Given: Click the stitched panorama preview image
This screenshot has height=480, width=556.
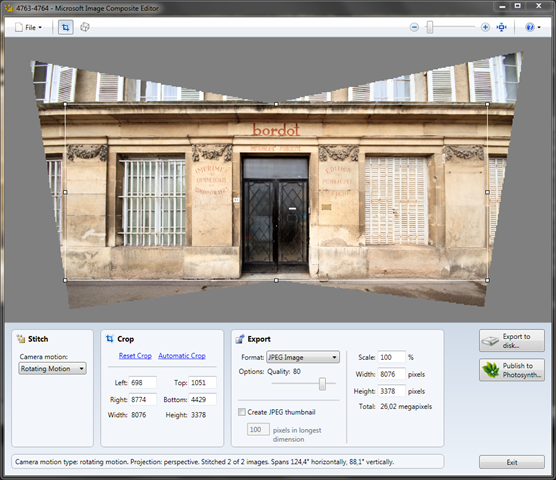Looking at the screenshot, I should coord(276,181).
